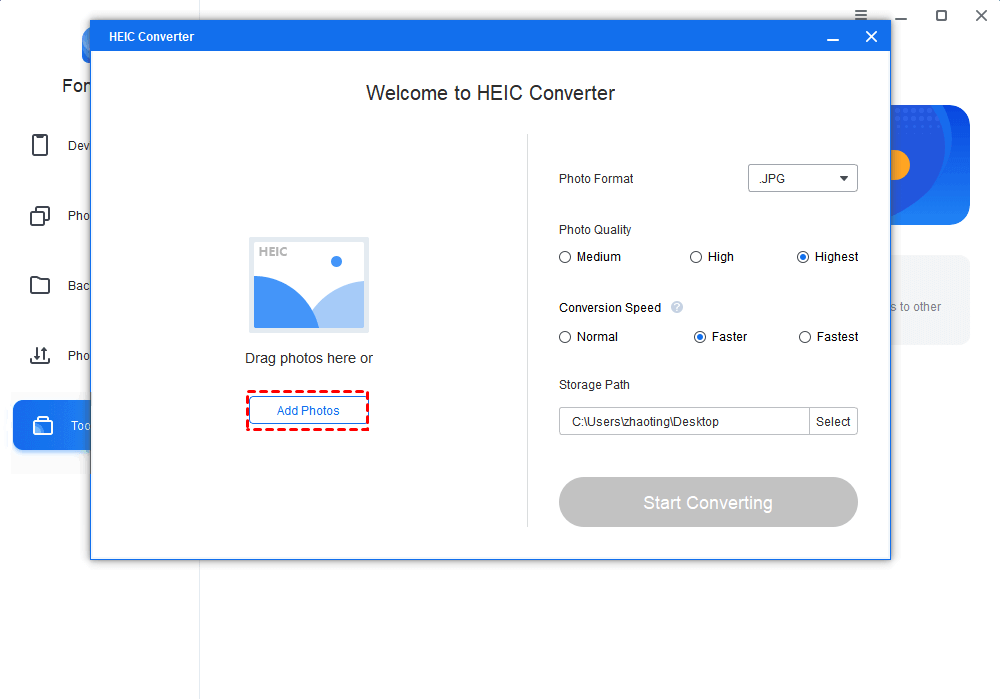Select the Device icon in the sidebar

40,145
